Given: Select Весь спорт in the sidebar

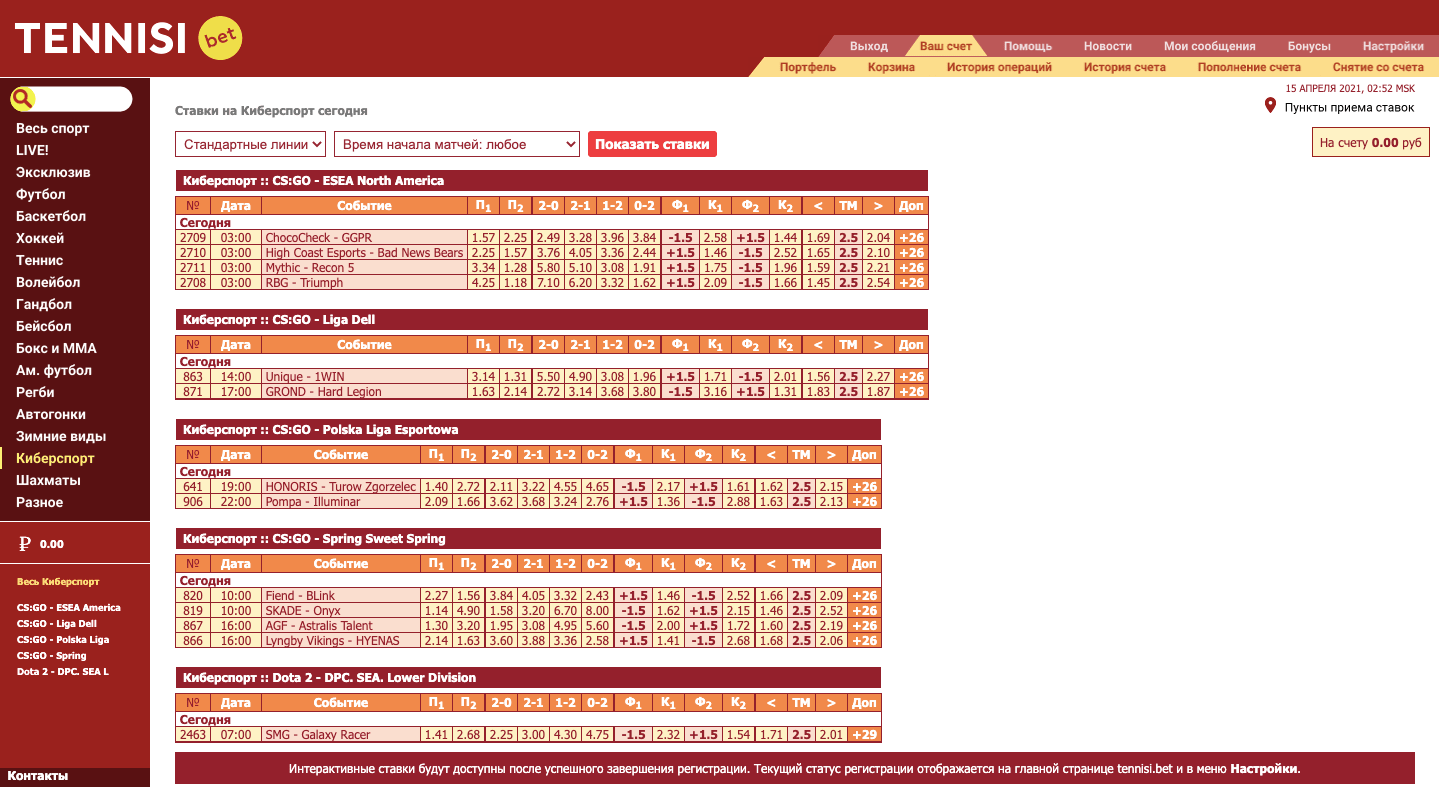Looking at the screenshot, I should pyautogui.click(x=53, y=128).
